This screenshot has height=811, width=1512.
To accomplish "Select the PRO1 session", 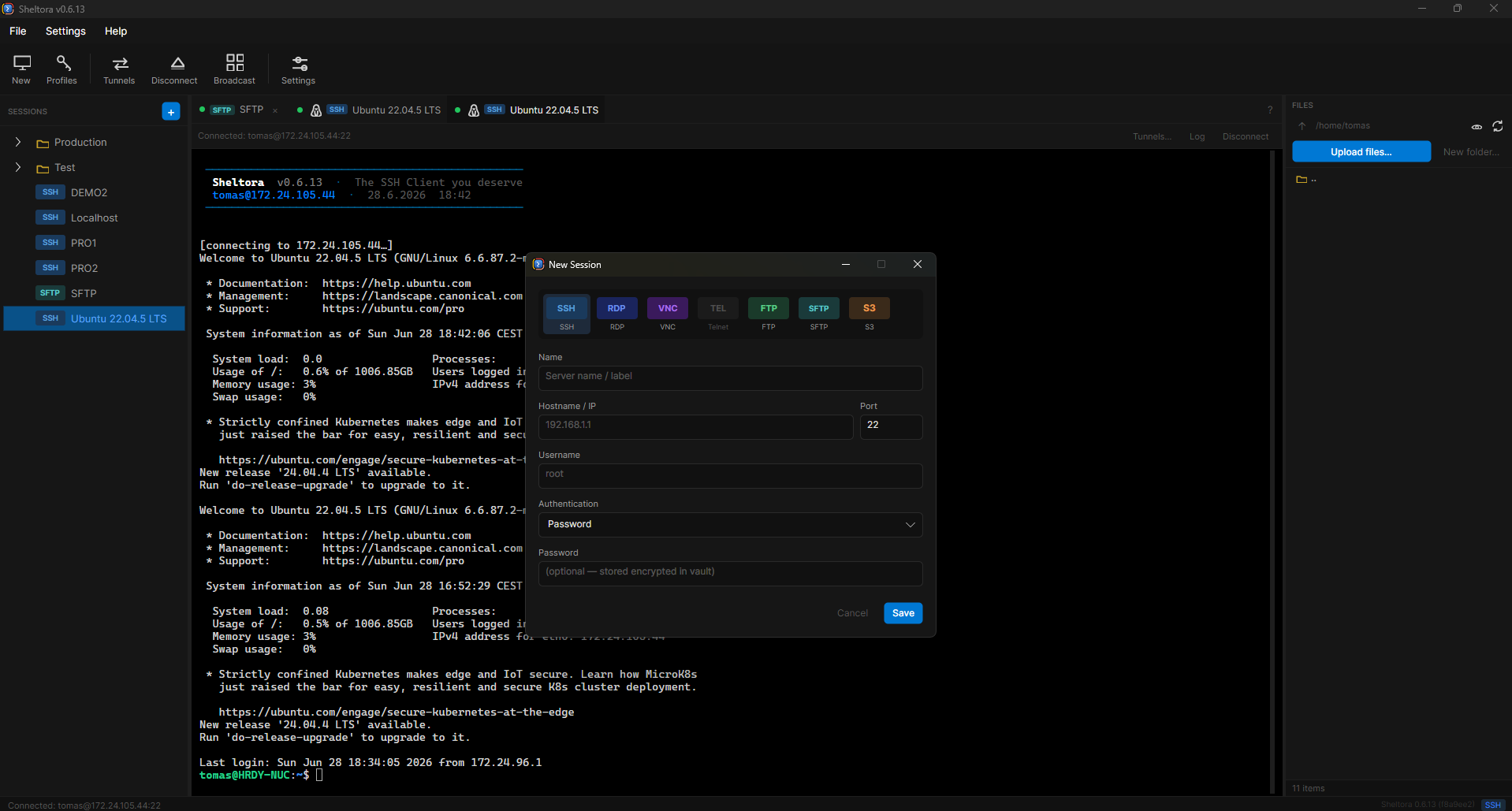I will (95, 243).
